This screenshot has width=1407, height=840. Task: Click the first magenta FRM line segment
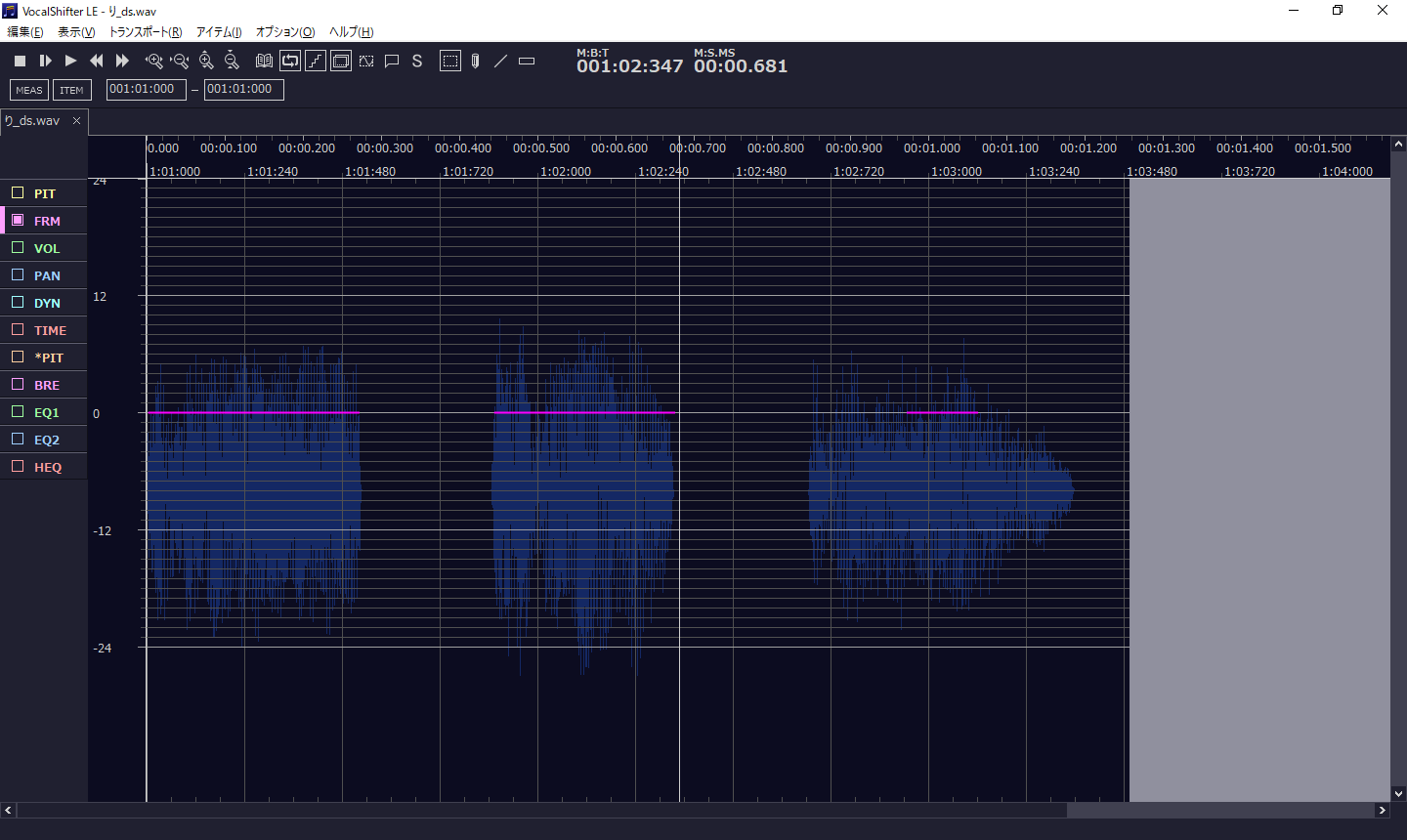(x=254, y=413)
